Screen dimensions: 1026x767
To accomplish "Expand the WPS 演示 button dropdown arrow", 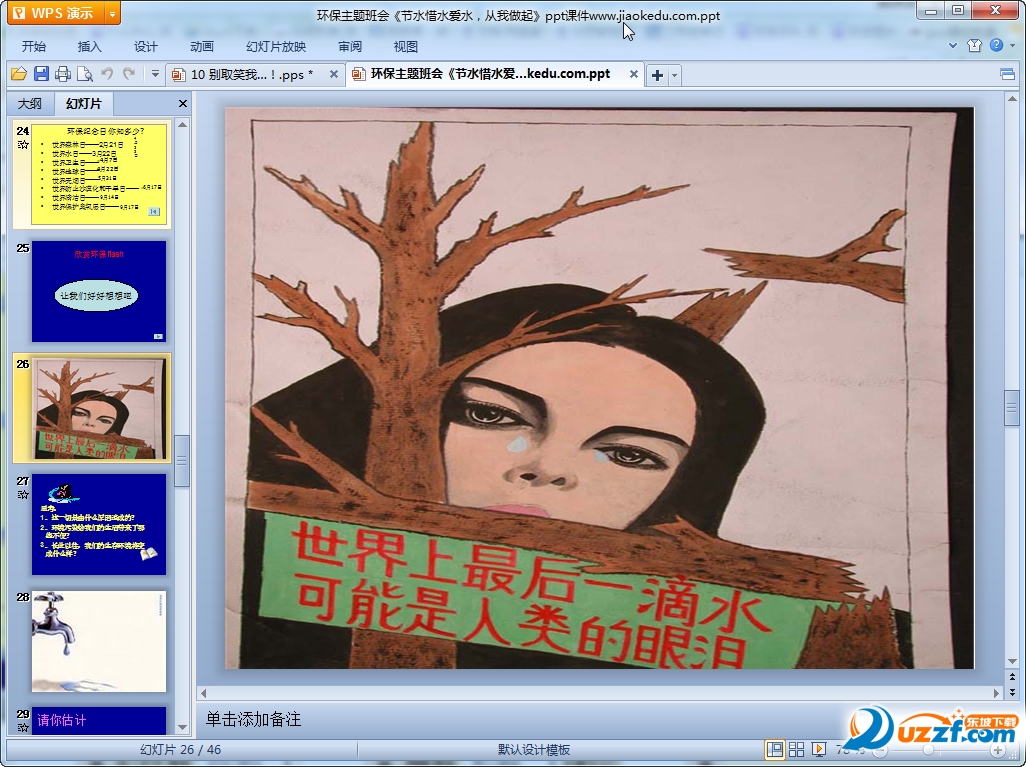I will pyautogui.click(x=113, y=12).
